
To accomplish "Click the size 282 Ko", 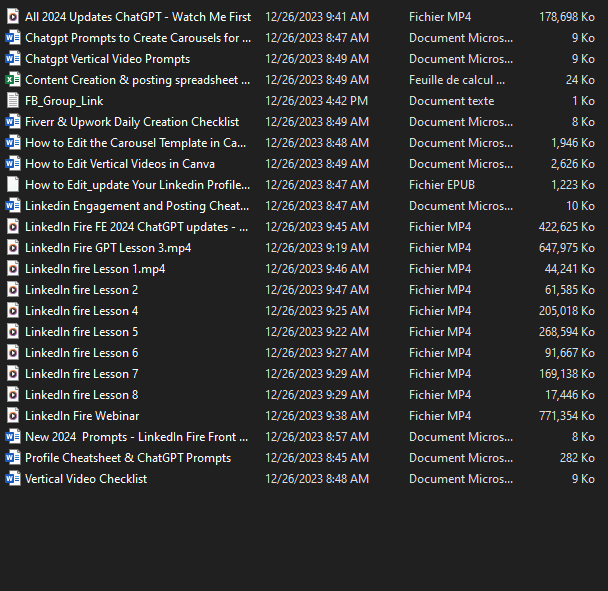I will [x=577, y=458].
